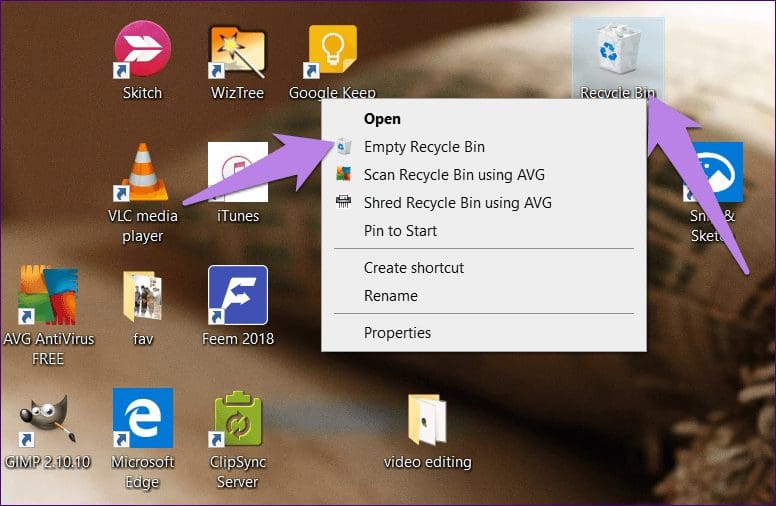
Task: Select the Skitch desktop shortcut
Action: click(x=143, y=51)
